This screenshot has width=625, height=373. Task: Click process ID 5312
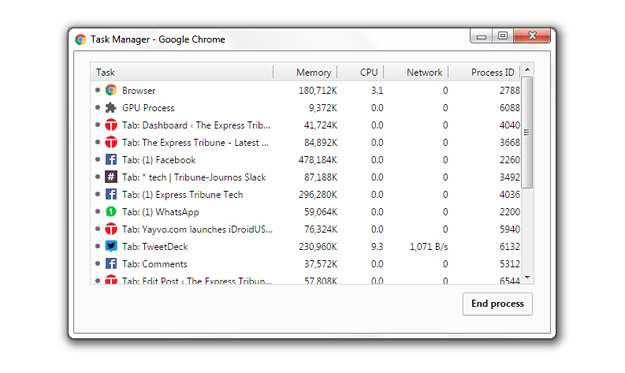click(510, 264)
